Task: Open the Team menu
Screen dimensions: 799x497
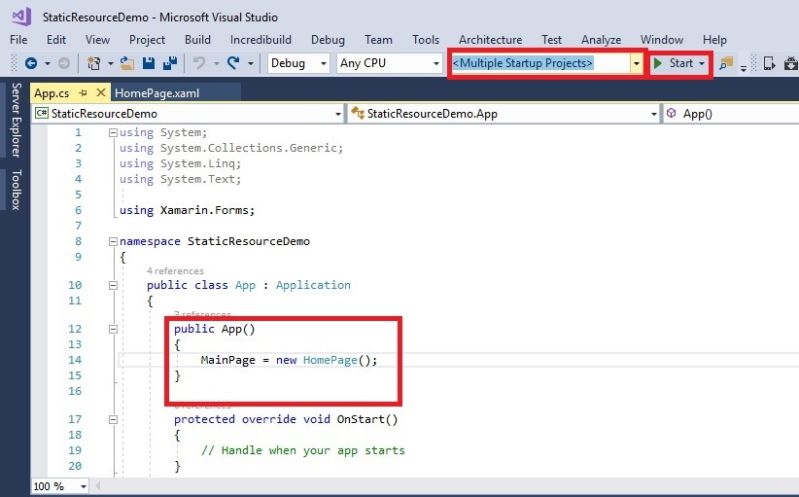Action: (x=378, y=40)
